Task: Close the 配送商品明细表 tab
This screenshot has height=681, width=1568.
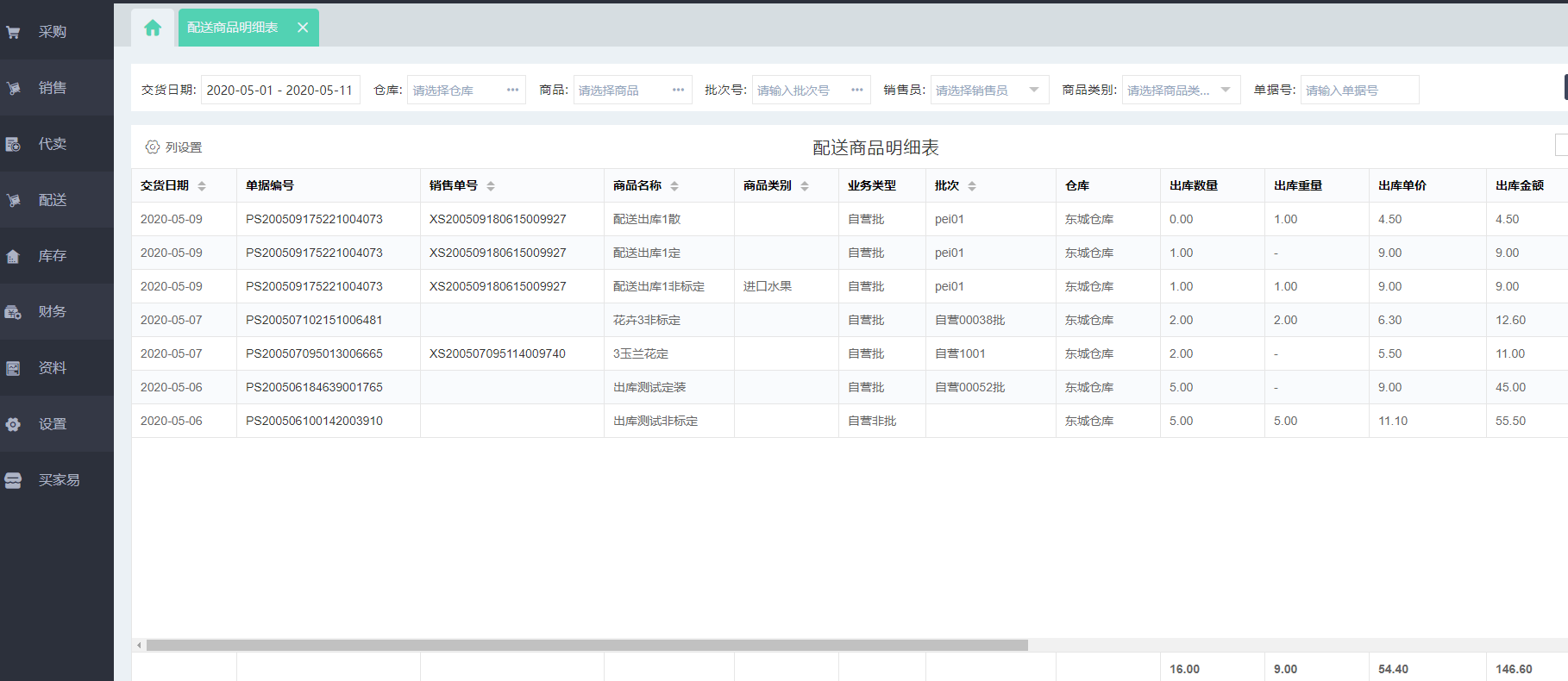Action: coord(303,28)
